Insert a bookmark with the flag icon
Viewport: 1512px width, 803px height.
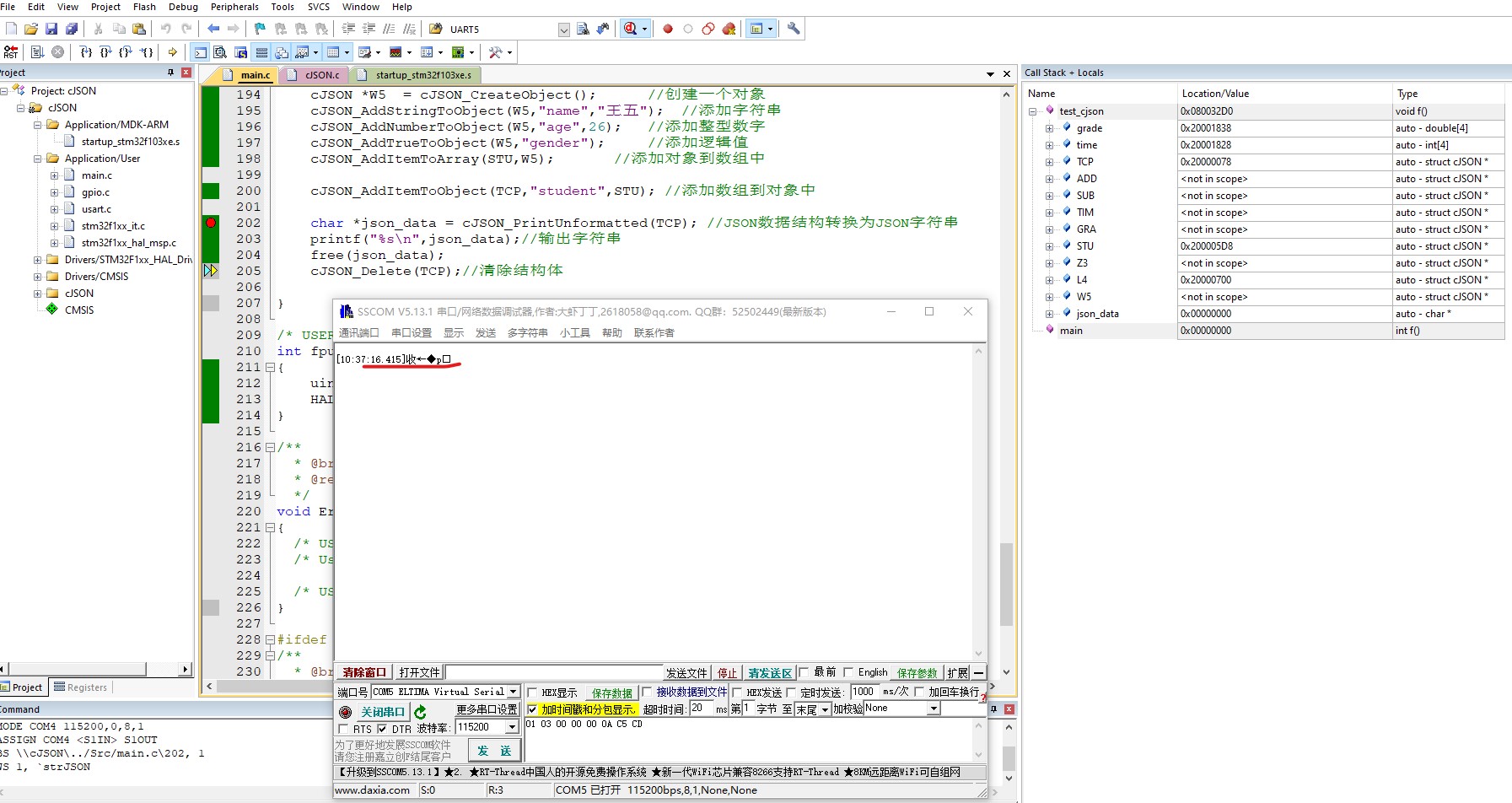[258, 28]
